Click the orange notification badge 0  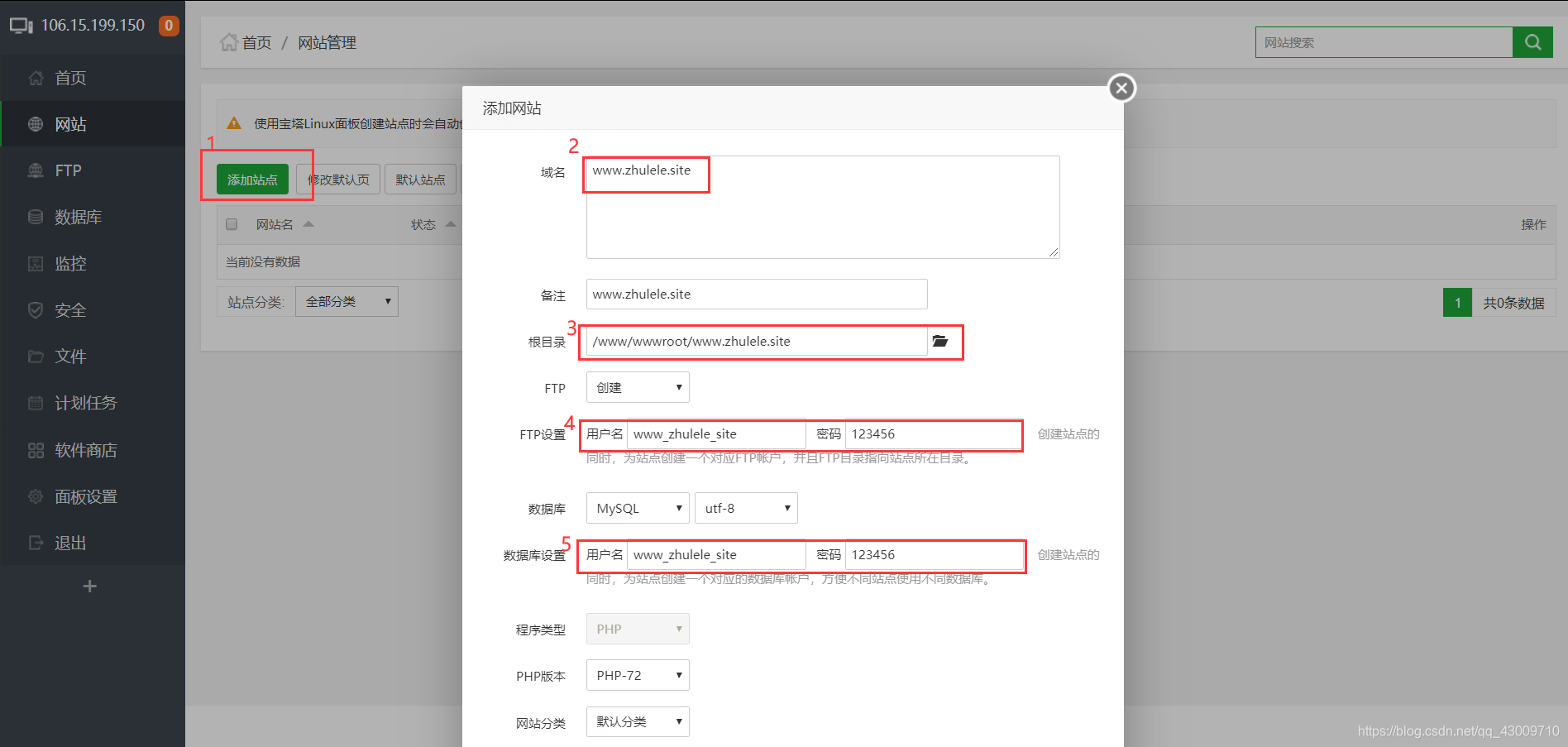[169, 26]
